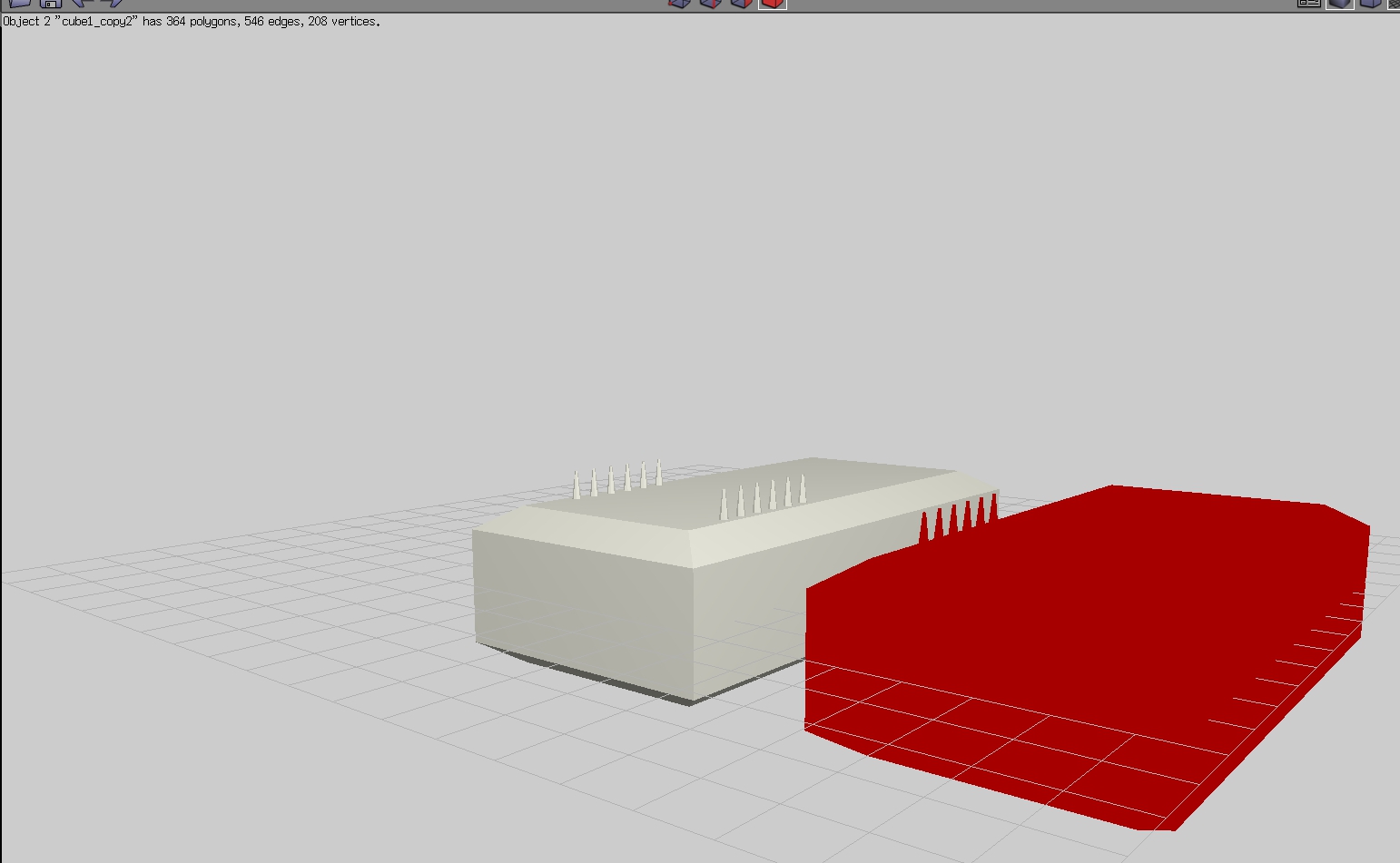Undo with the left arrow icon
This screenshot has width=1400, height=863.
pyautogui.click(x=82, y=3)
